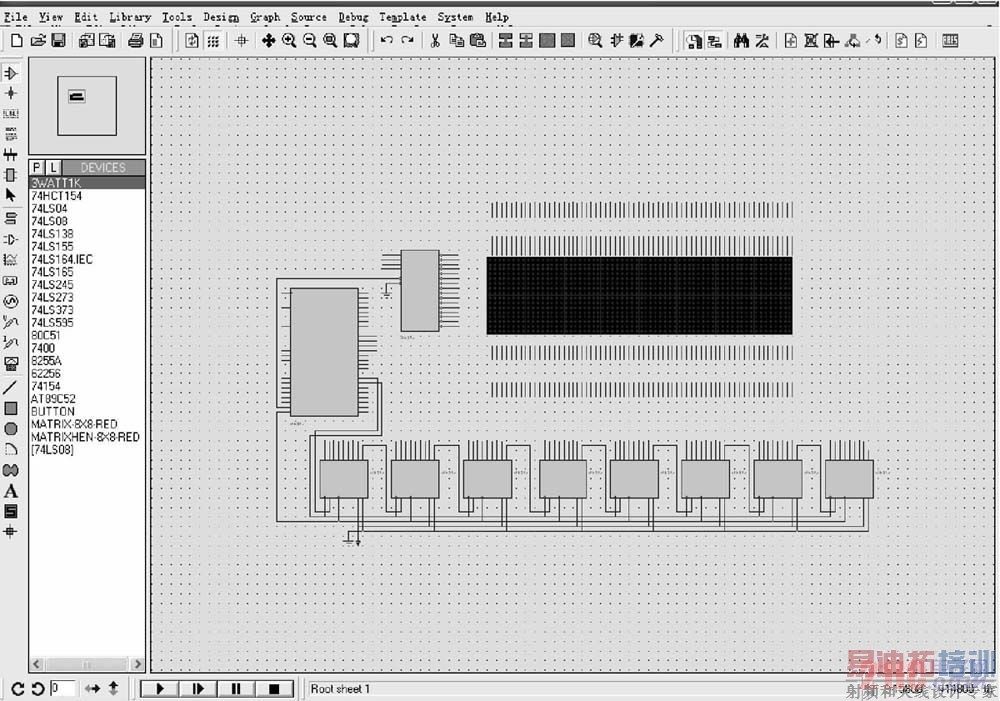Click the block copy icon
The width and height of the screenshot is (1000, 701).
point(506,41)
